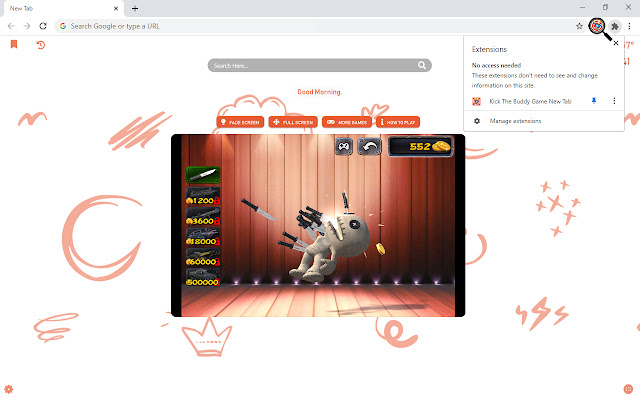Open the apps grid icon at bottom right
This screenshot has height=400, width=640.
coord(628,389)
